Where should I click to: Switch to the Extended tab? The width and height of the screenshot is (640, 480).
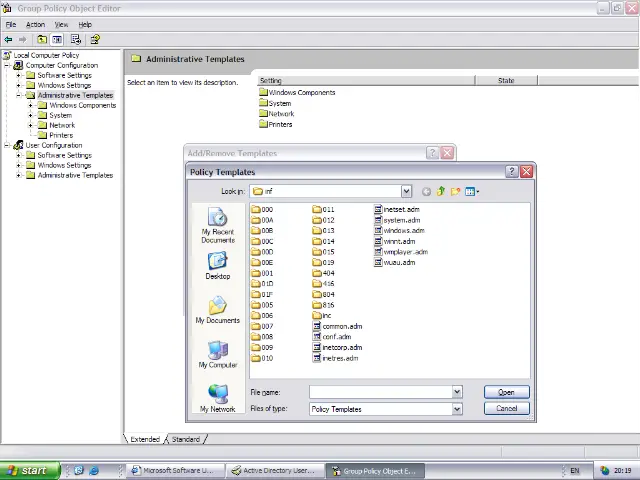[x=145, y=439]
